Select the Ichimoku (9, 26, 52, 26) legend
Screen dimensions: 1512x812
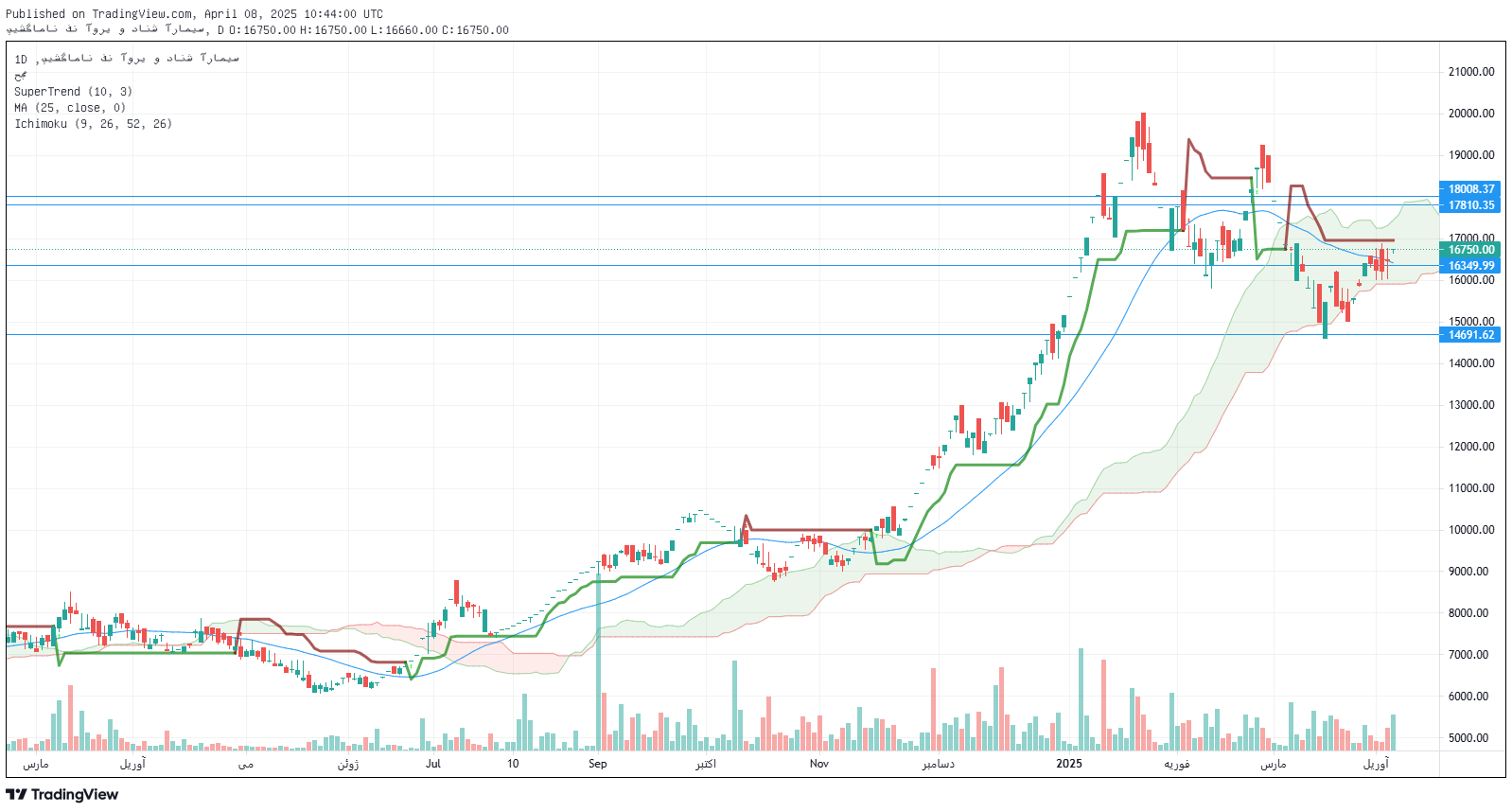93,124
